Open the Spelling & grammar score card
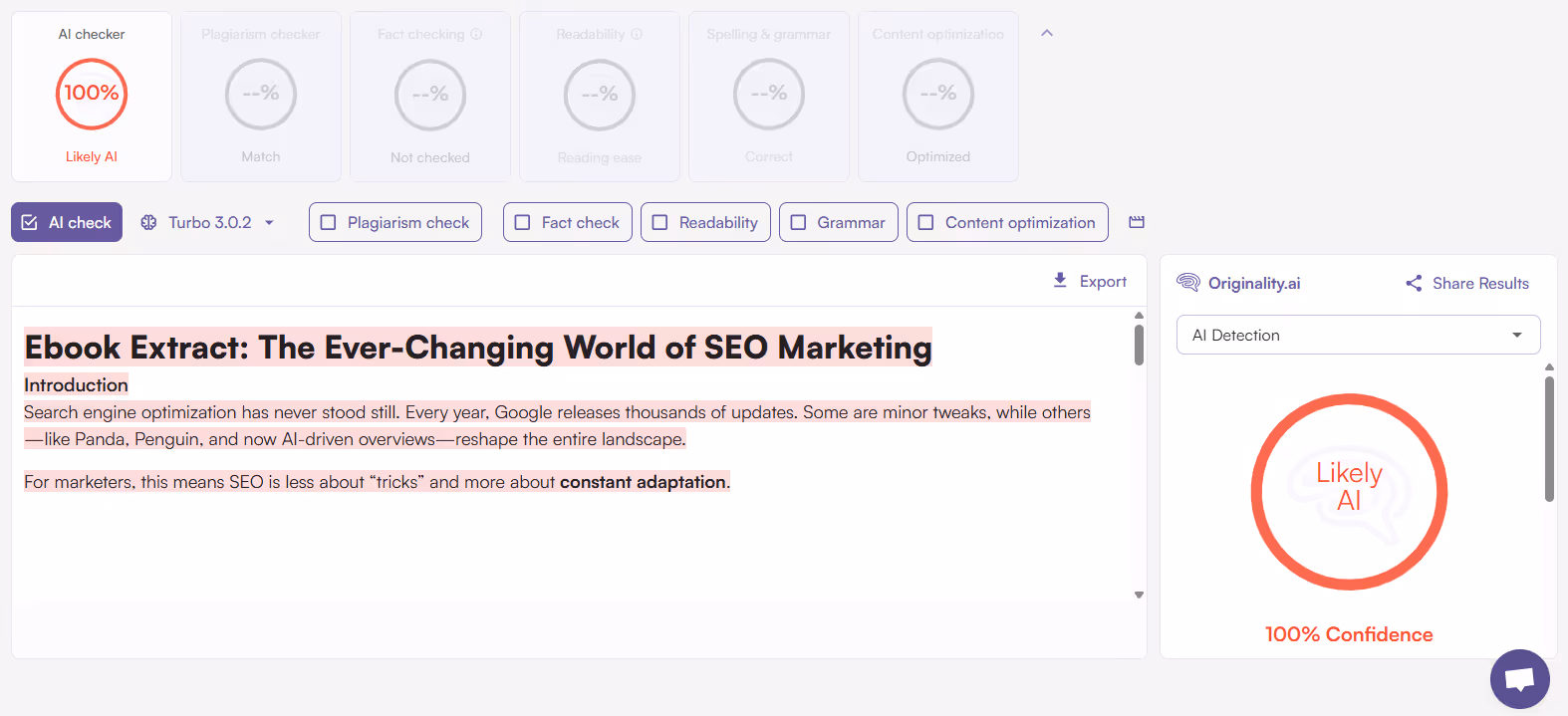This screenshot has height=716, width=1568. pyautogui.click(x=769, y=97)
